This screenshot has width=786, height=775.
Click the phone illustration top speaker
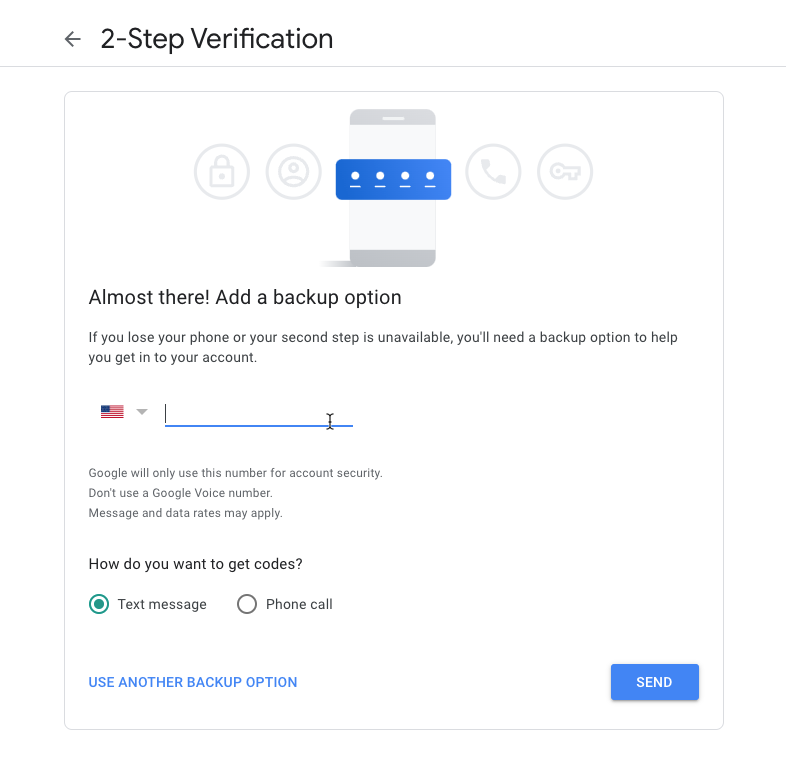click(393, 118)
